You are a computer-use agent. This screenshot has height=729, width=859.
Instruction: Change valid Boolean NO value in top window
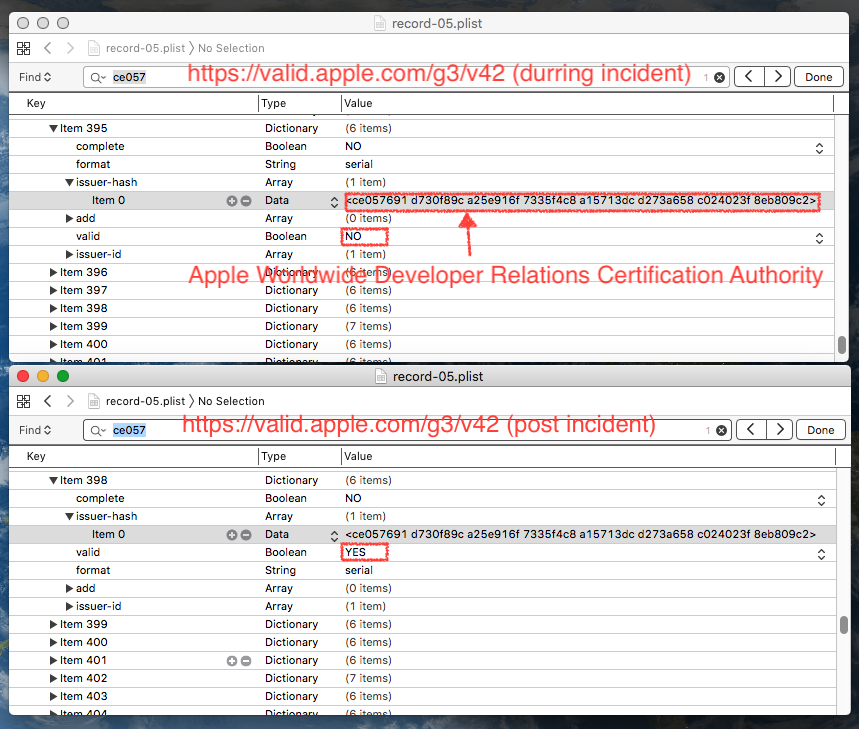(x=819, y=238)
